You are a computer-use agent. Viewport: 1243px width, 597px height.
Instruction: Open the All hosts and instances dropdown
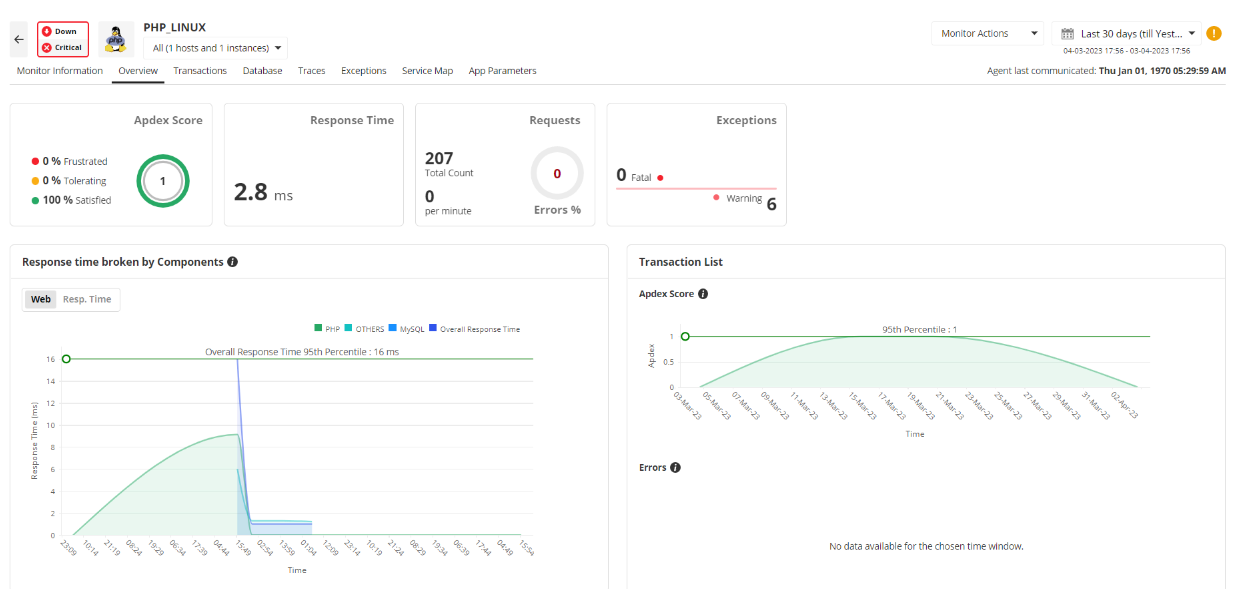(x=215, y=47)
